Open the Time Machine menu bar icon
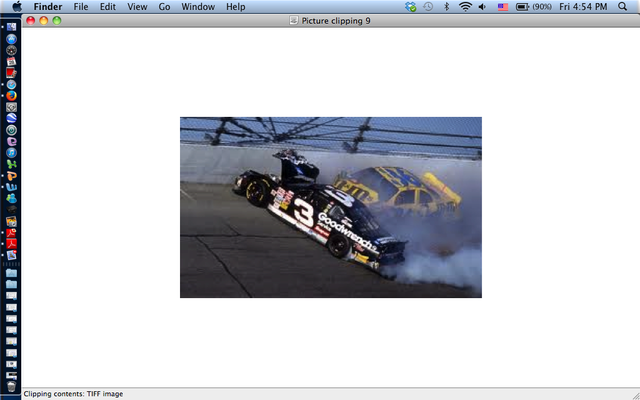Image resolution: width=640 pixels, height=400 pixels. pyautogui.click(x=428, y=7)
